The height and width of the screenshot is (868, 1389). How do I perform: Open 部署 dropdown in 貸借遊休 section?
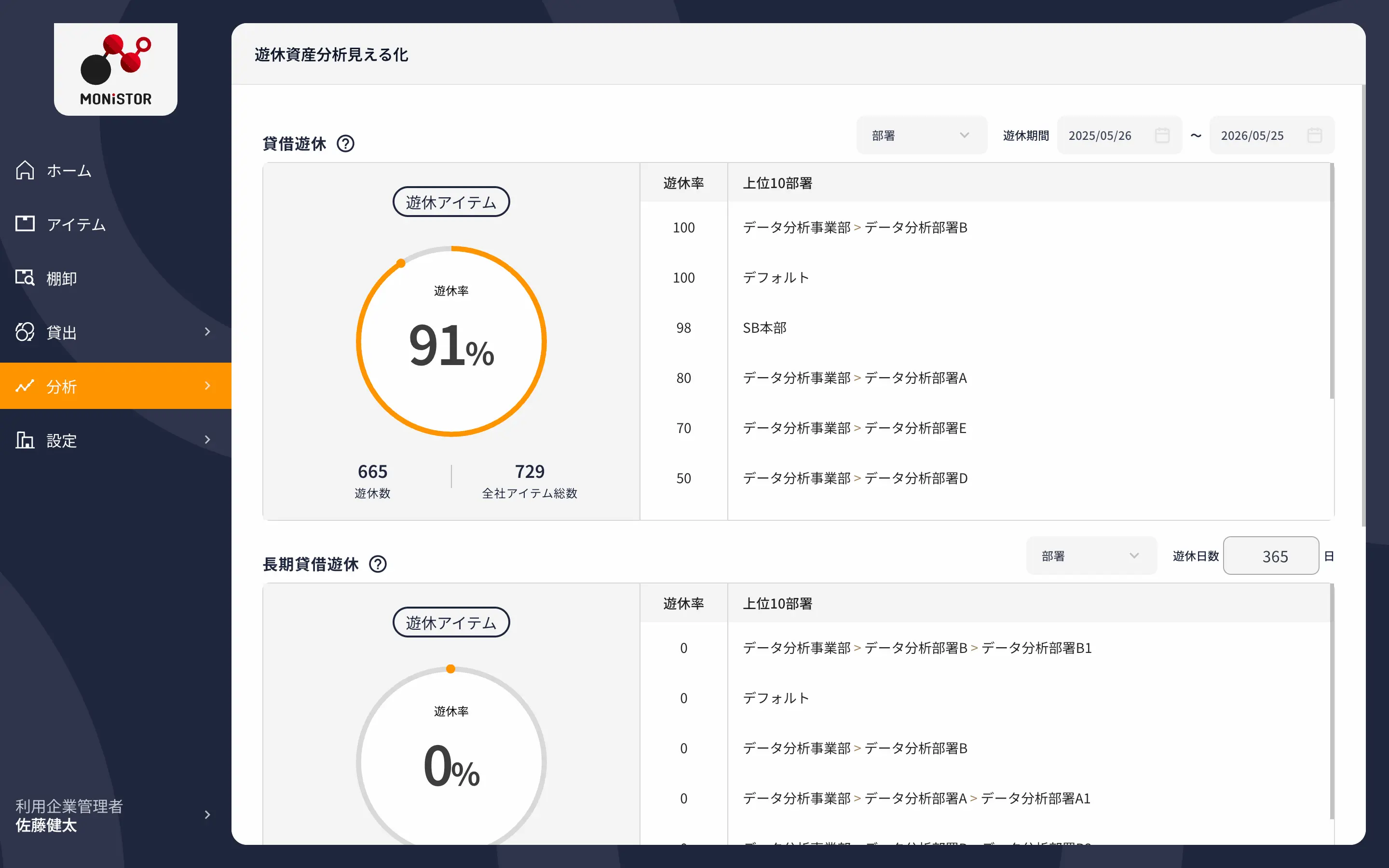922,136
